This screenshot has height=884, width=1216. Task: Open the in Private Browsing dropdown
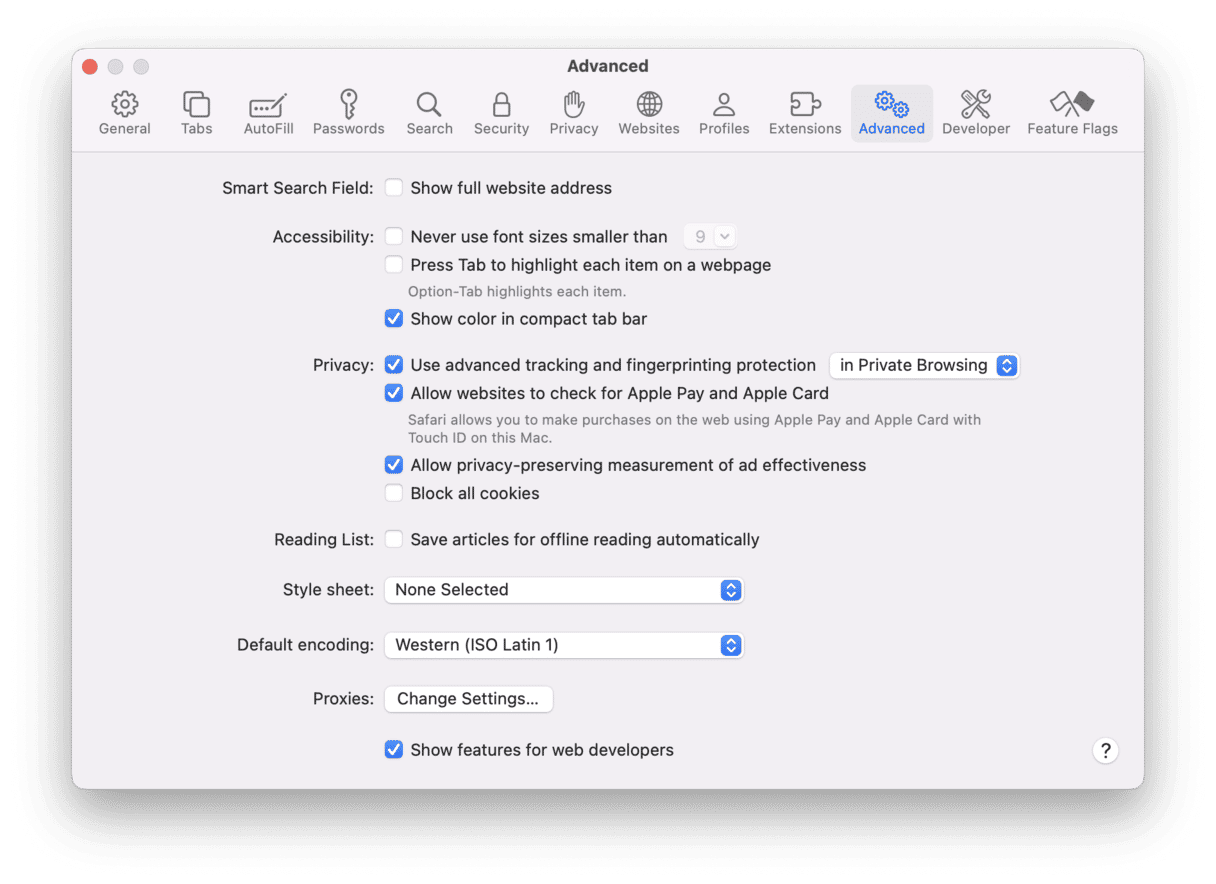point(925,366)
